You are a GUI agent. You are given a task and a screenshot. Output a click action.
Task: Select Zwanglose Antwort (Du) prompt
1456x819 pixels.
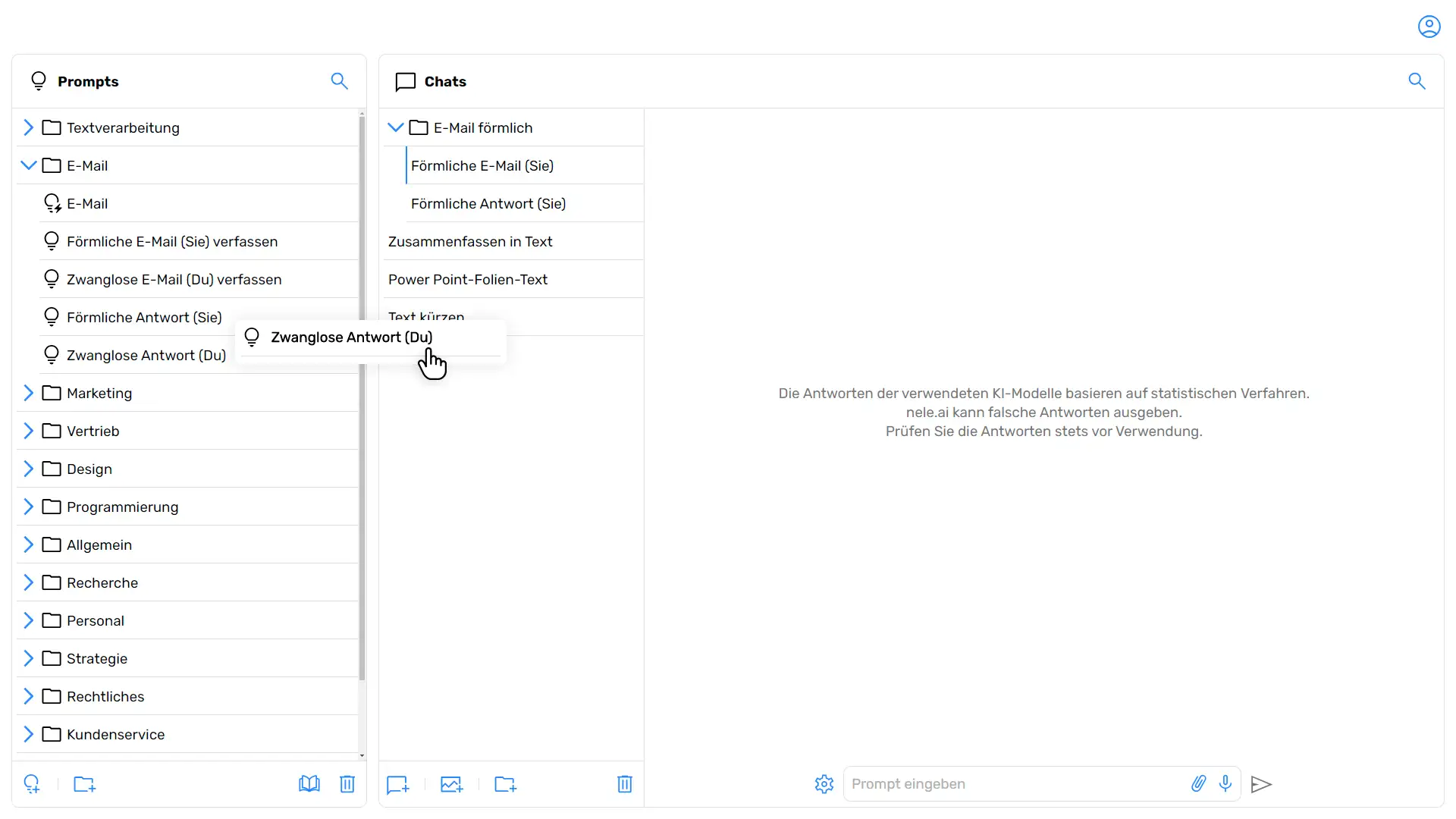click(147, 355)
